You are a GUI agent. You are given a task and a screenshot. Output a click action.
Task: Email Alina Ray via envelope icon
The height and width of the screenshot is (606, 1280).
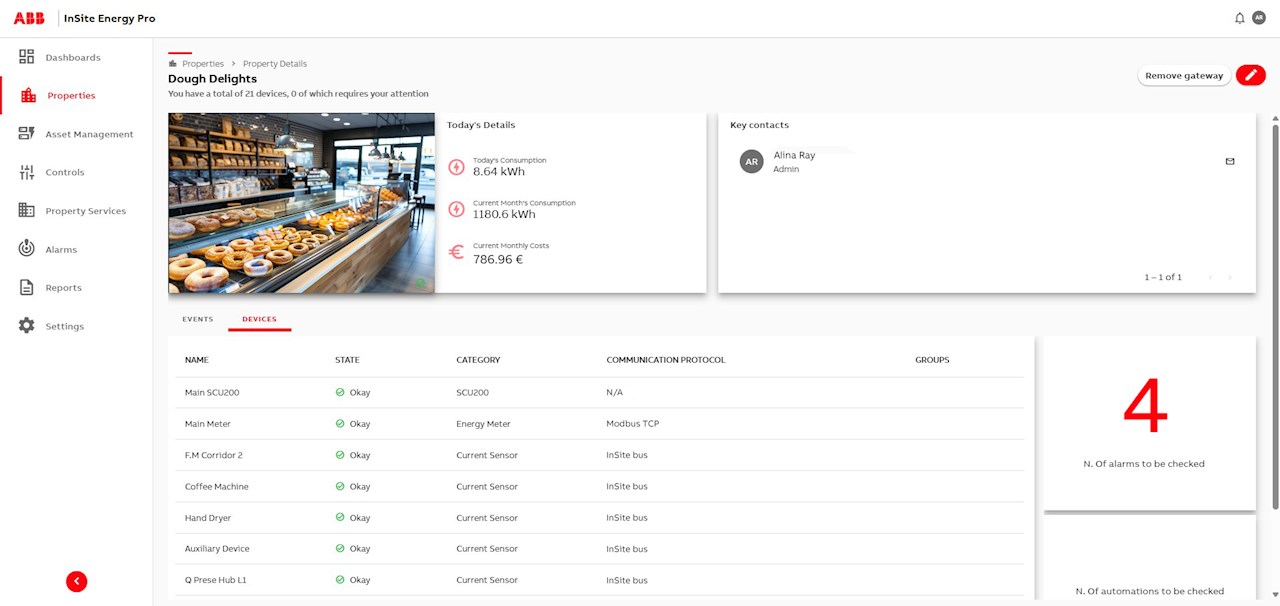coord(1230,161)
